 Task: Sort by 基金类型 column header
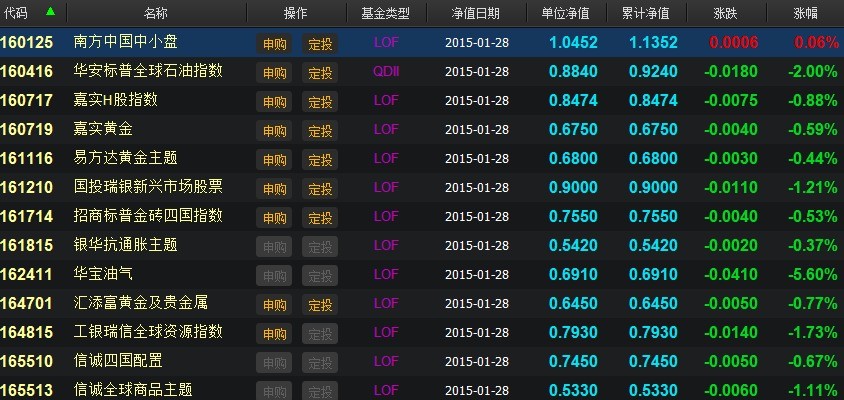coord(385,13)
